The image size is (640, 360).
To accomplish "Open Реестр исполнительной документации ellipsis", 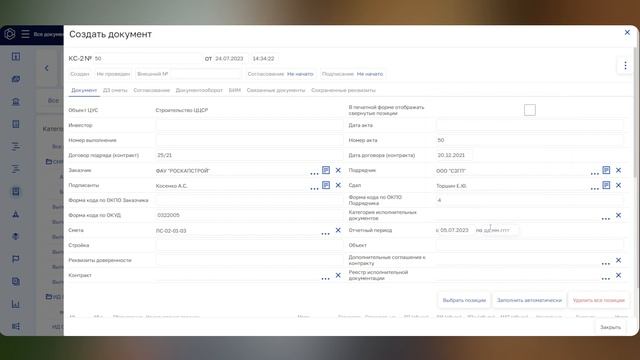I will (606, 278).
